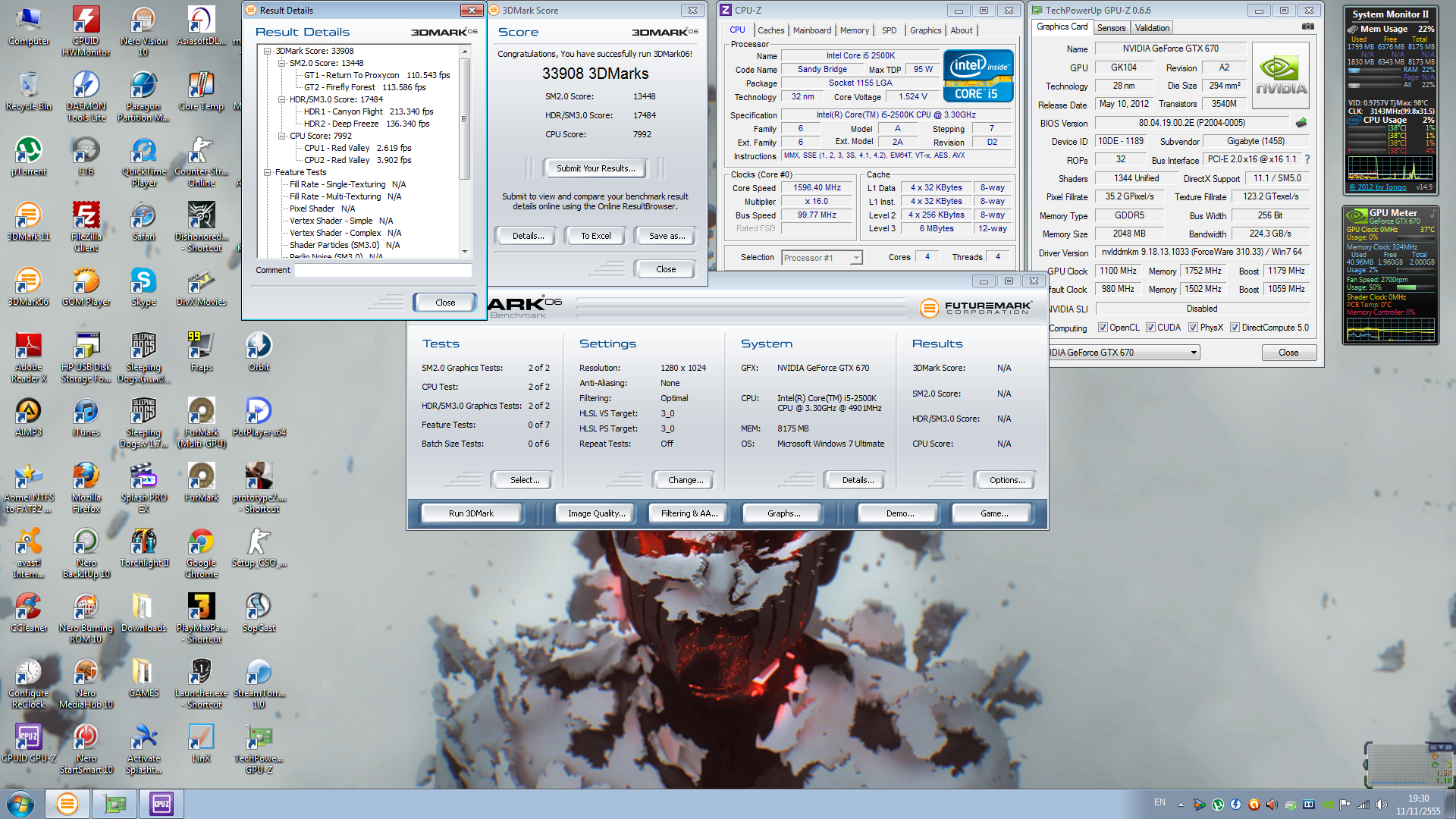Screen dimensions: 1456x819
Task: Click the Bus Interface question mark icon
Action: coord(1307,159)
